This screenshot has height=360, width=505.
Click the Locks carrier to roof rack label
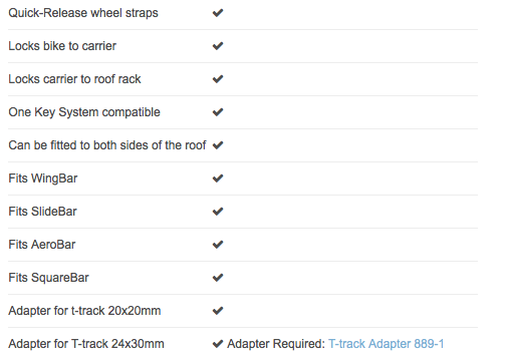(x=75, y=79)
